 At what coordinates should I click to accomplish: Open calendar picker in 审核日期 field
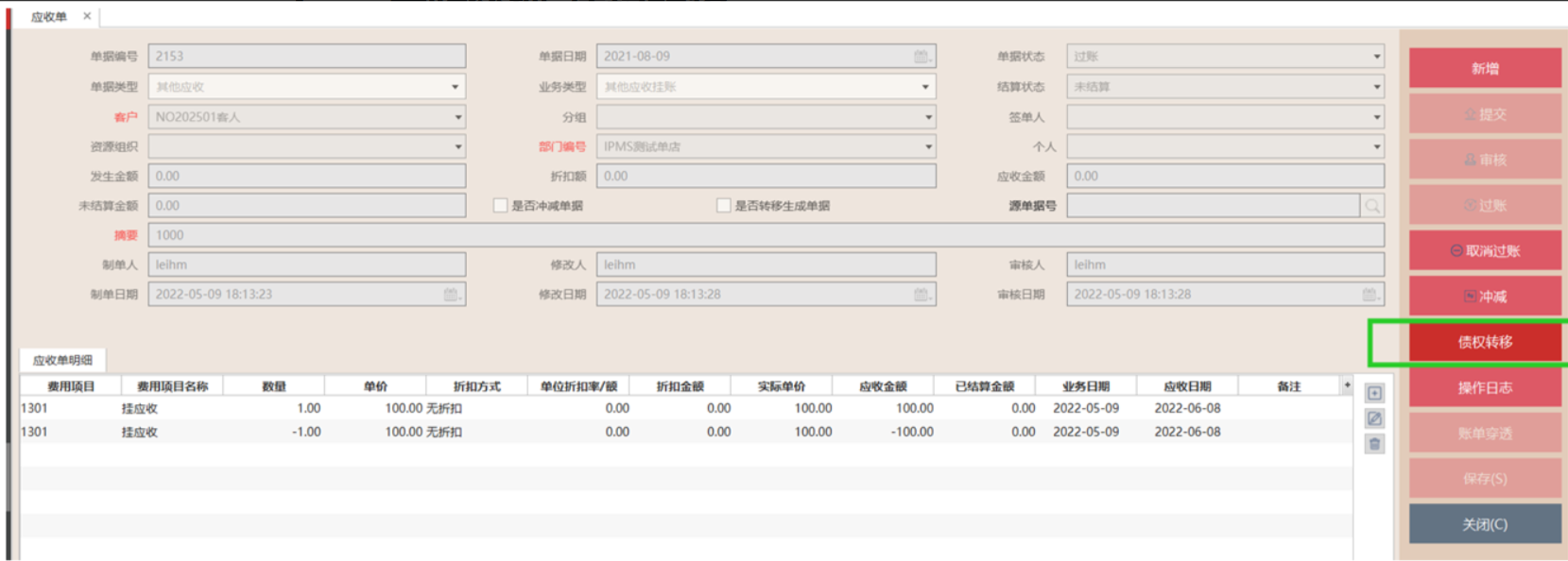1370,295
